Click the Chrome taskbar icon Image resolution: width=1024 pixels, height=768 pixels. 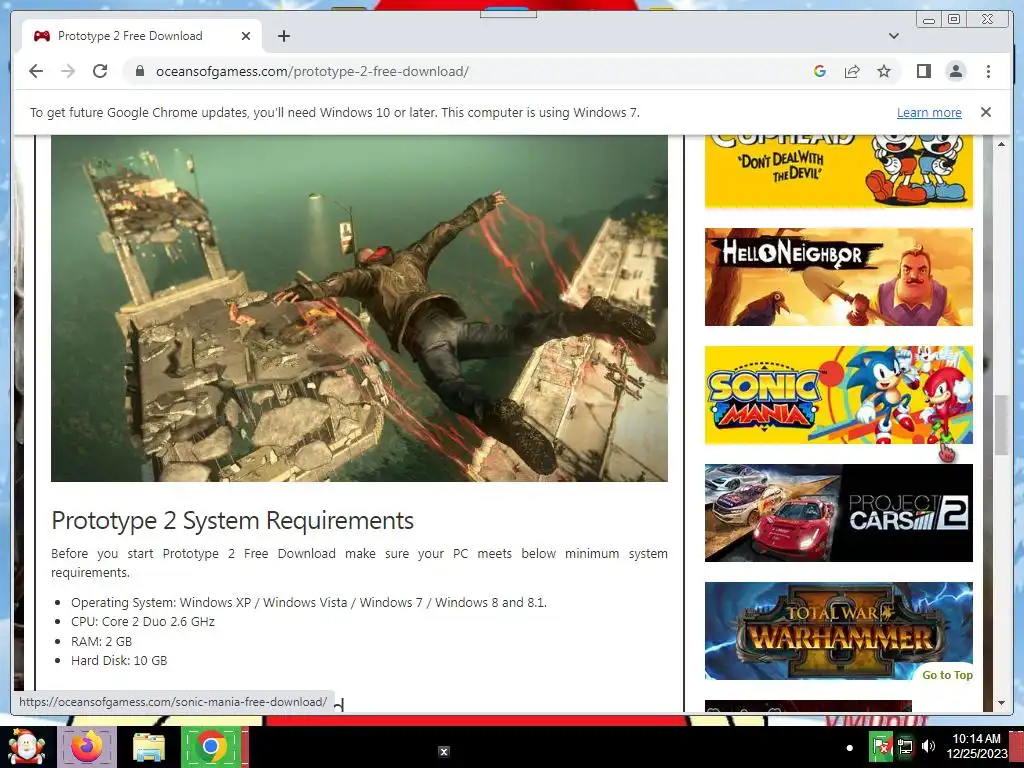[211, 746]
